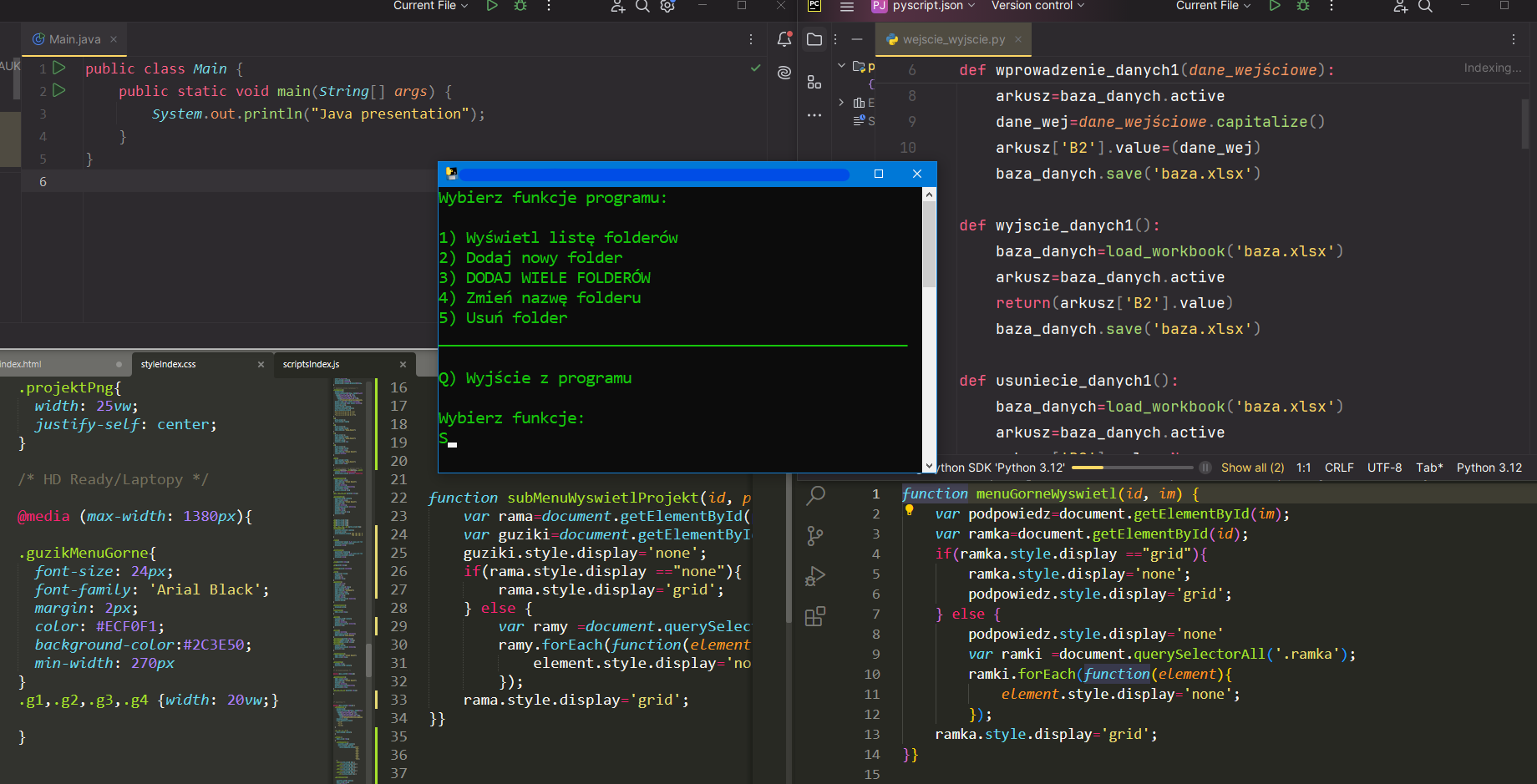Open VS Code Source Control view
This screenshot has width=1537, height=784.
point(814,536)
